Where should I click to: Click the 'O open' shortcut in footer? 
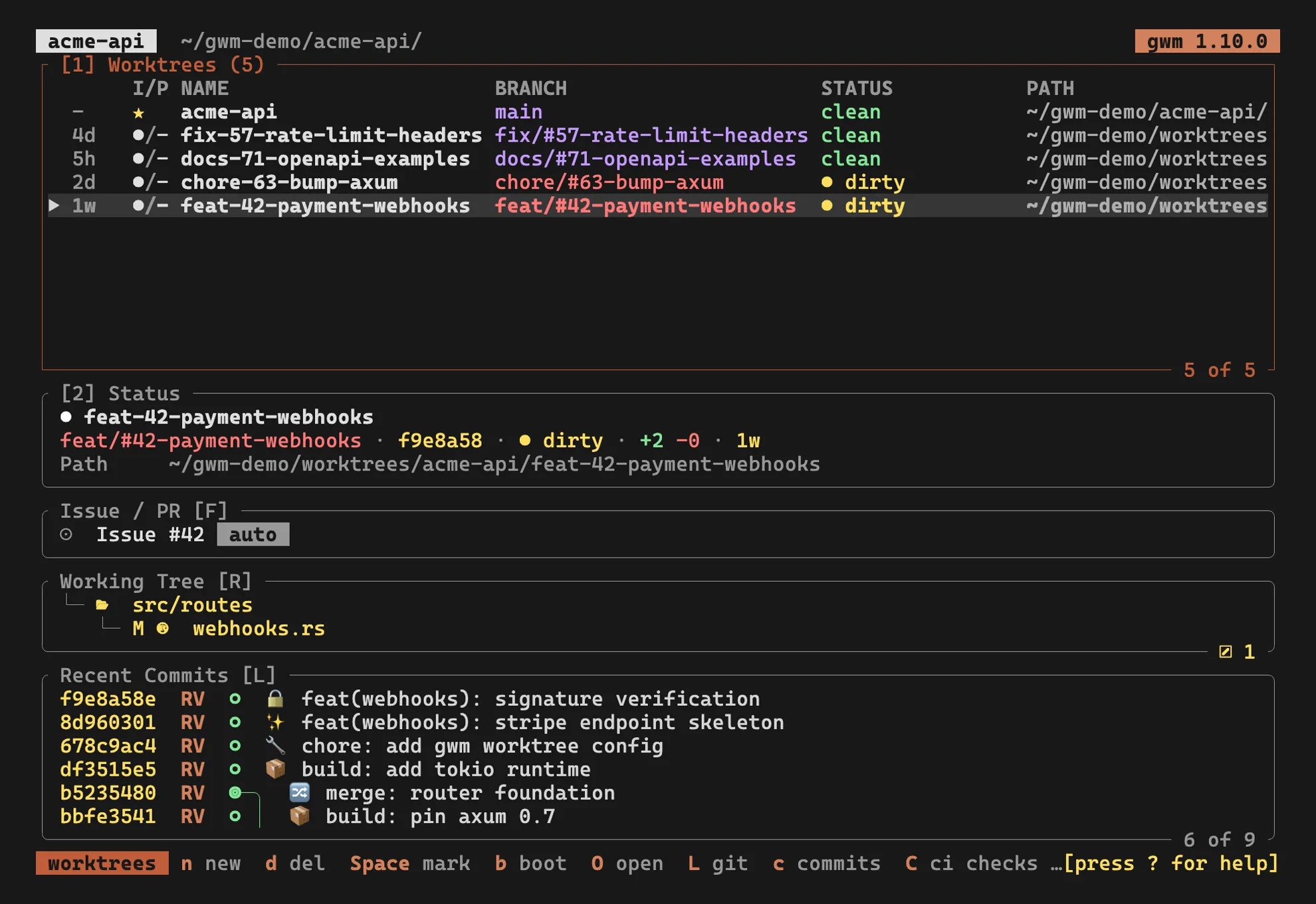tap(627, 863)
